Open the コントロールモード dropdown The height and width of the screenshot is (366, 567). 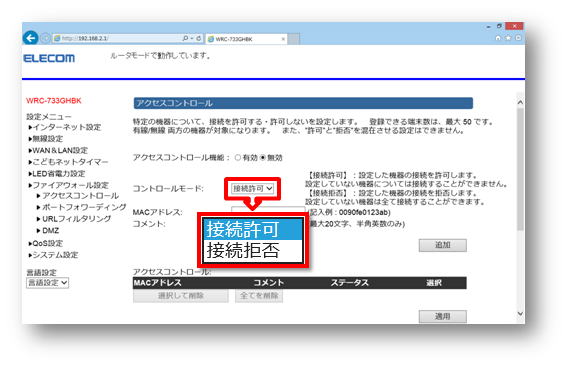252,189
